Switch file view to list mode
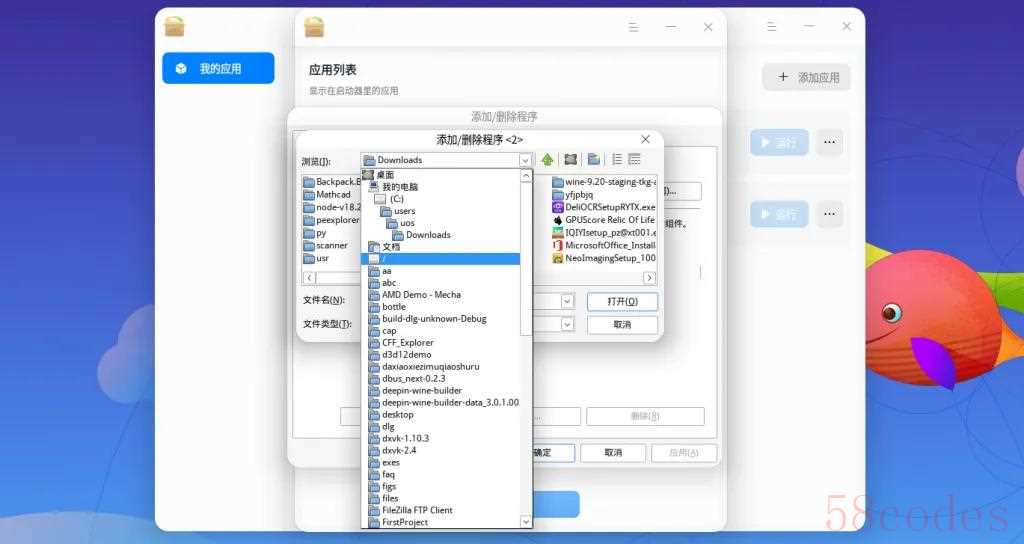1024x544 pixels. click(x=617, y=159)
